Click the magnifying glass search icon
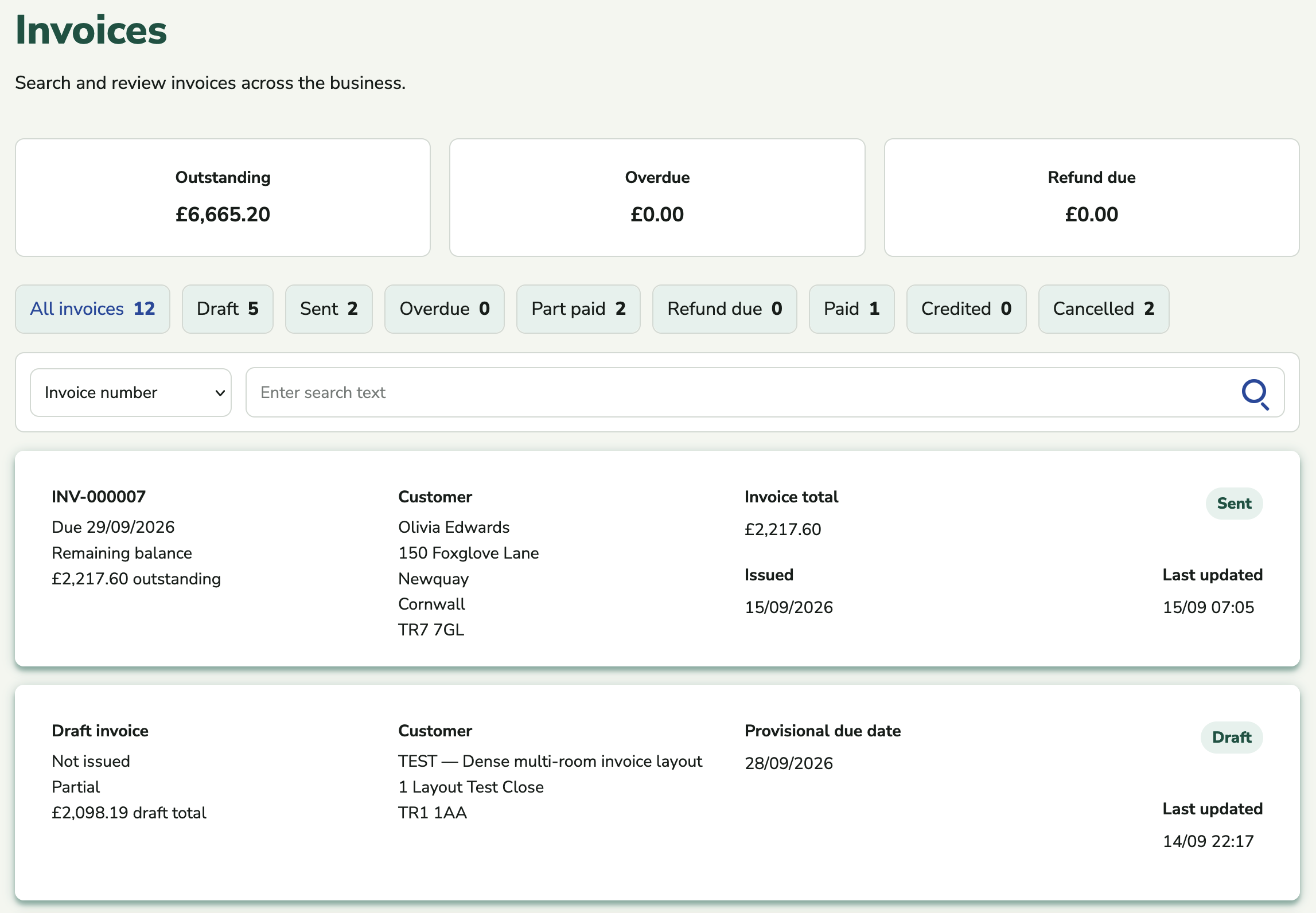 click(1255, 393)
